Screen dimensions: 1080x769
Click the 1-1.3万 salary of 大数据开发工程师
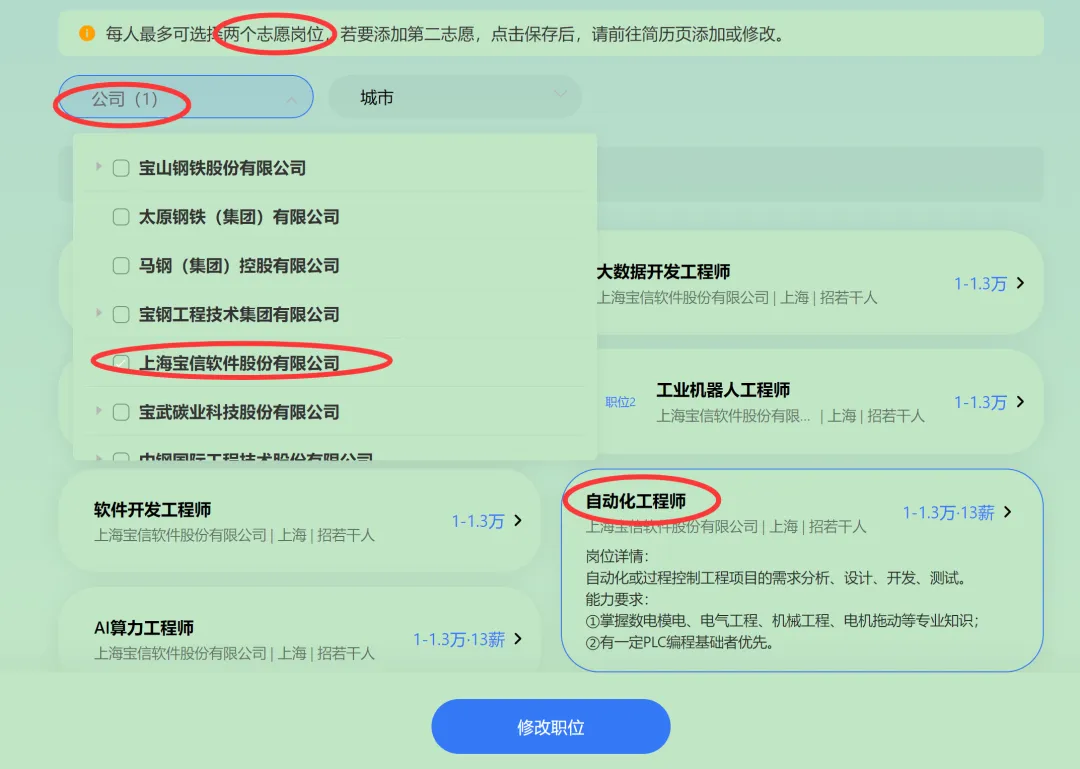click(980, 284)
